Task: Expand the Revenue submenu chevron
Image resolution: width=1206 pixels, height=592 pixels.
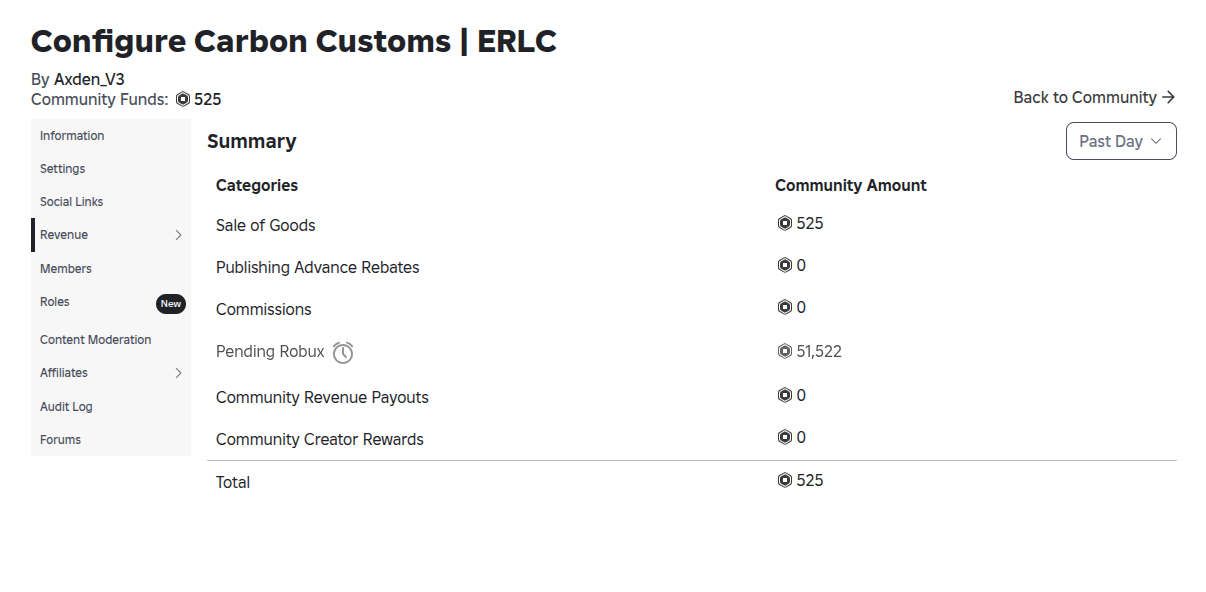Action: tap(178, 235)
